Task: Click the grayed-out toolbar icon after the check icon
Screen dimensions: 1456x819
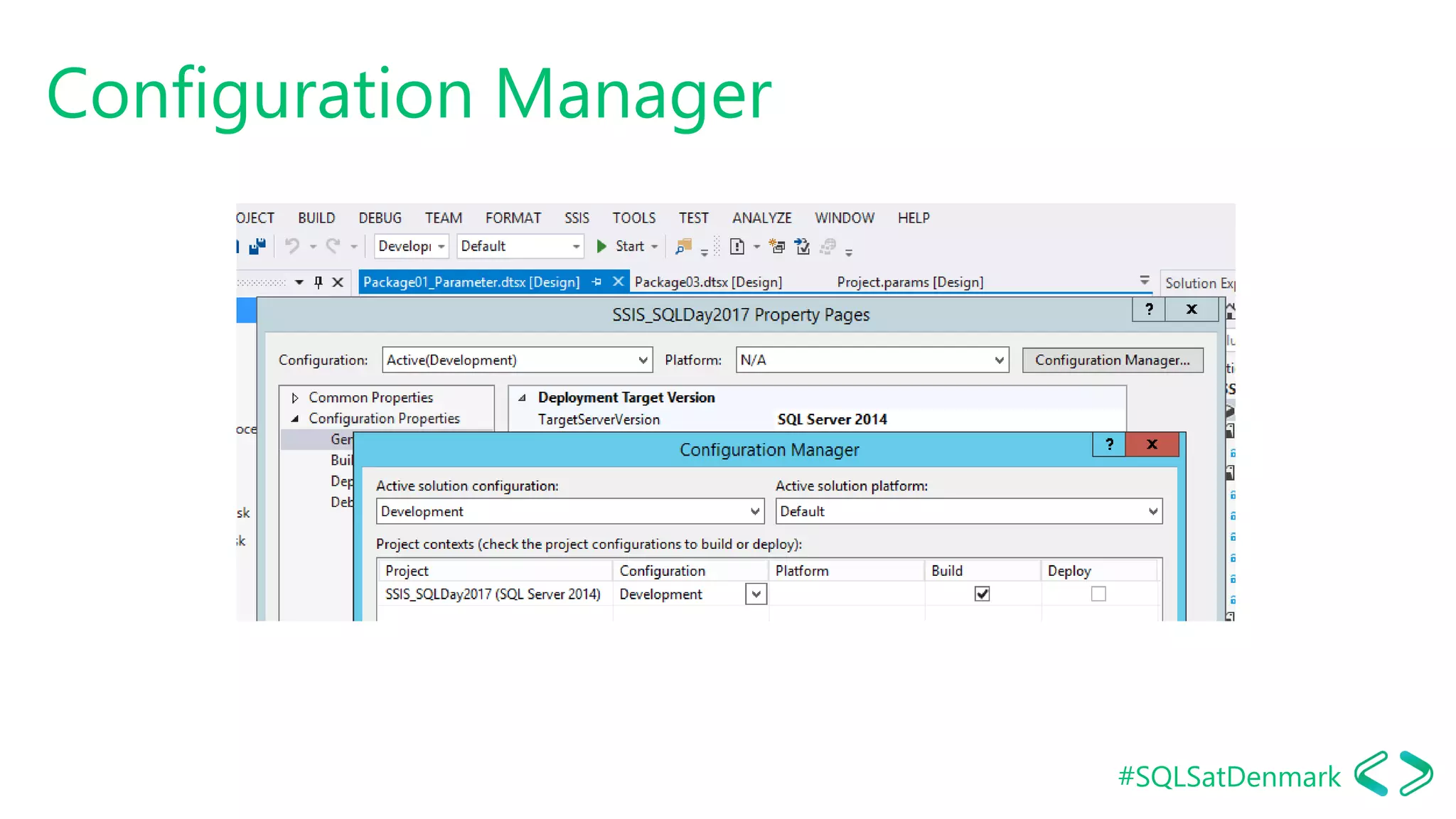Action: point(828,246)
